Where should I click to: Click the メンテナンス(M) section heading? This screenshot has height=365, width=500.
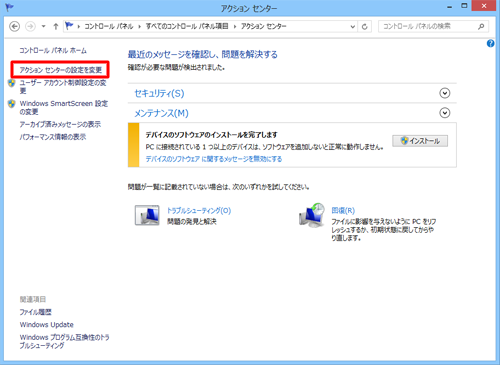[x=161, y=113]
